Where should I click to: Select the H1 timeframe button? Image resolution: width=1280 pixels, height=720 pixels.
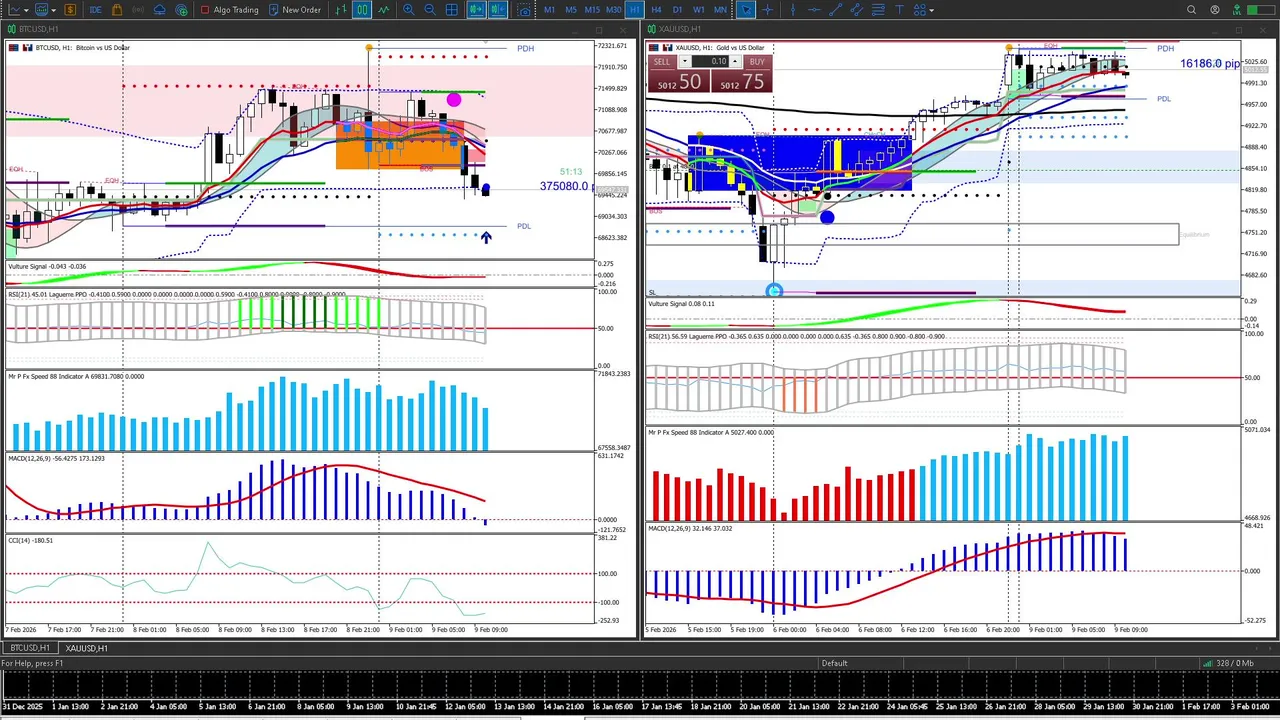635,10
